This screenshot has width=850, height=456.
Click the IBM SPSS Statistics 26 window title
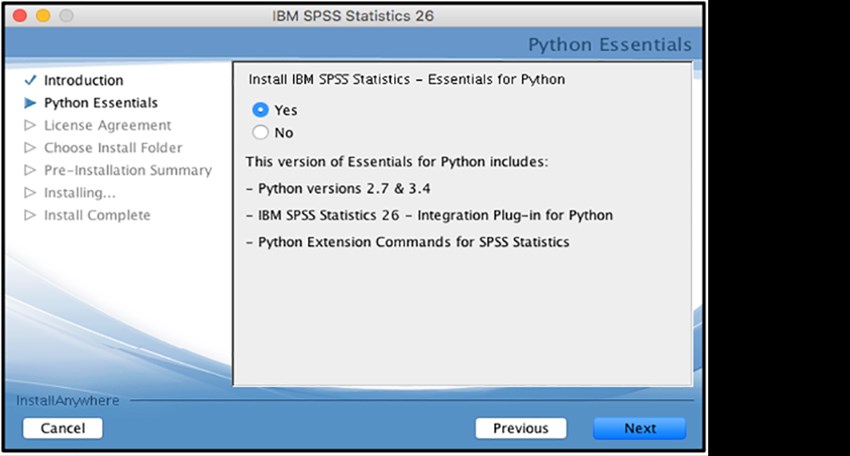pos(353,16)
